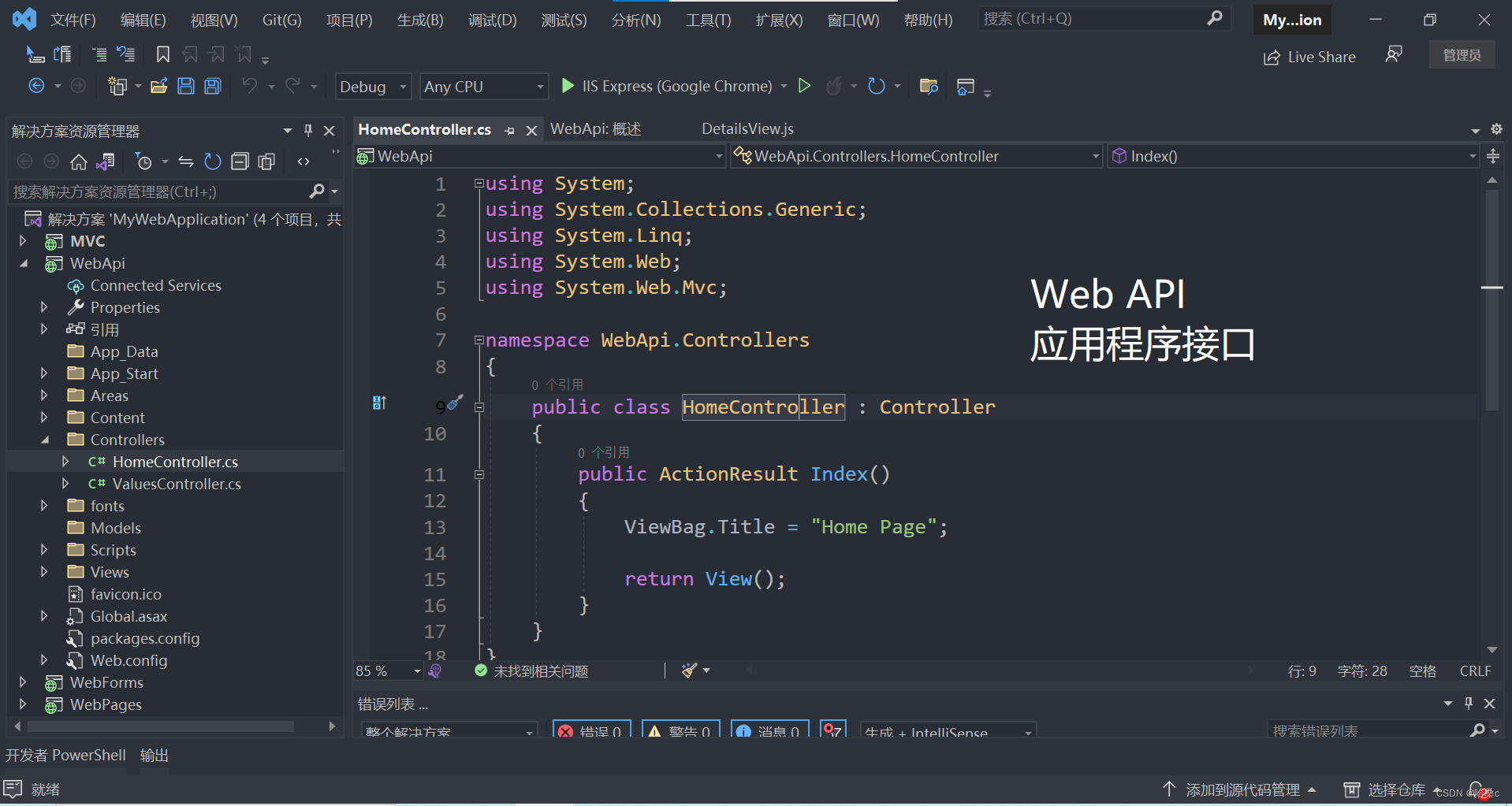
Task: Open a new project from the toolbar
Action: click(x=119, y=86)
